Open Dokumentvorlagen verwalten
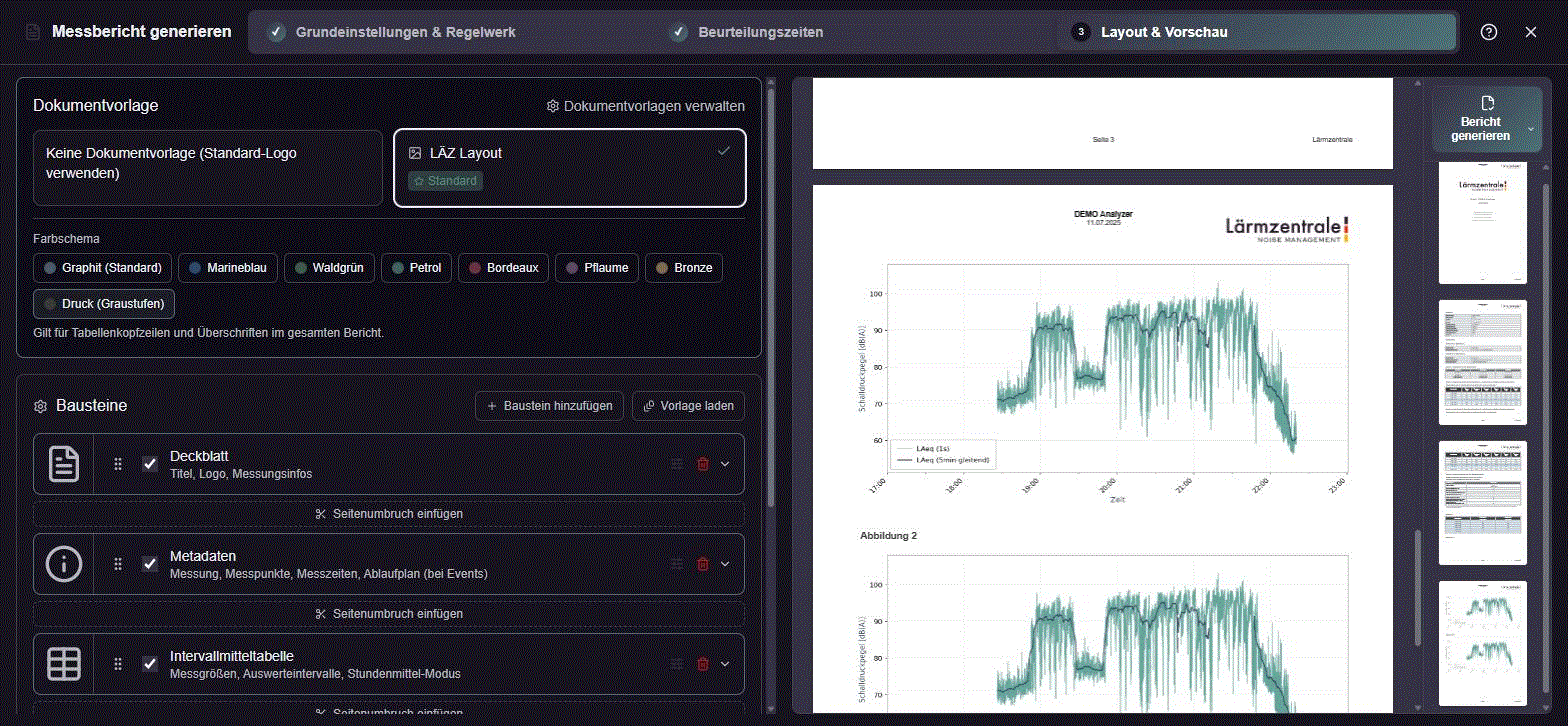This screenshot has height=726, width=1568. point(646,106)
